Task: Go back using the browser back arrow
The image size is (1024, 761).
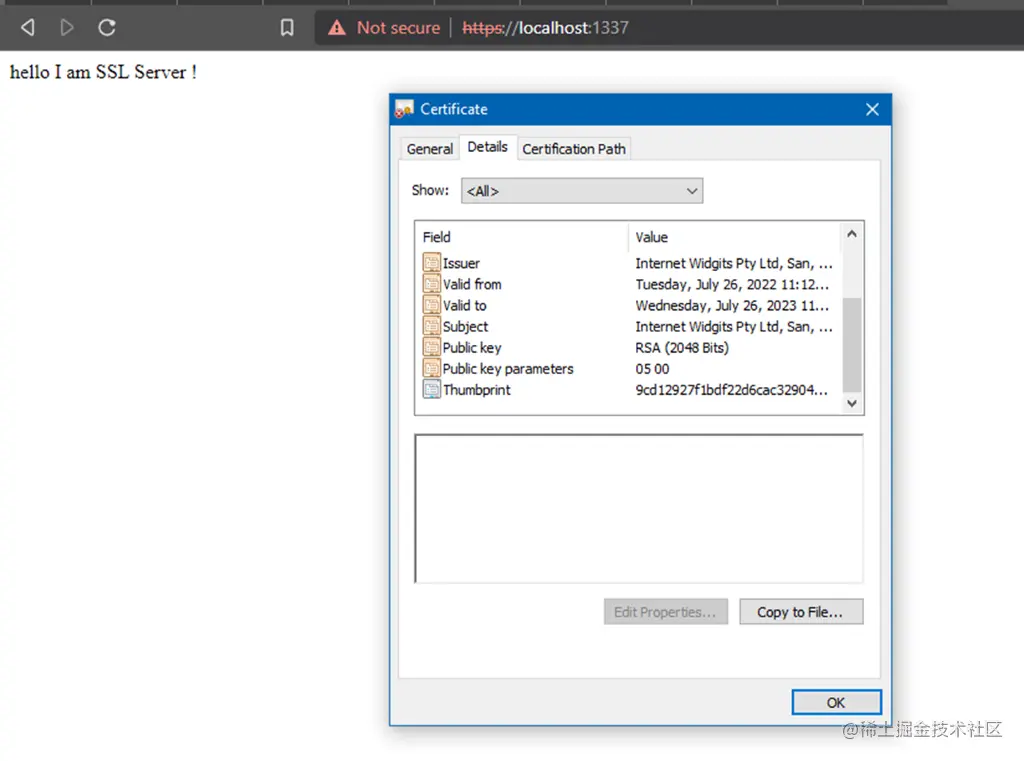Action: (27, 27)
